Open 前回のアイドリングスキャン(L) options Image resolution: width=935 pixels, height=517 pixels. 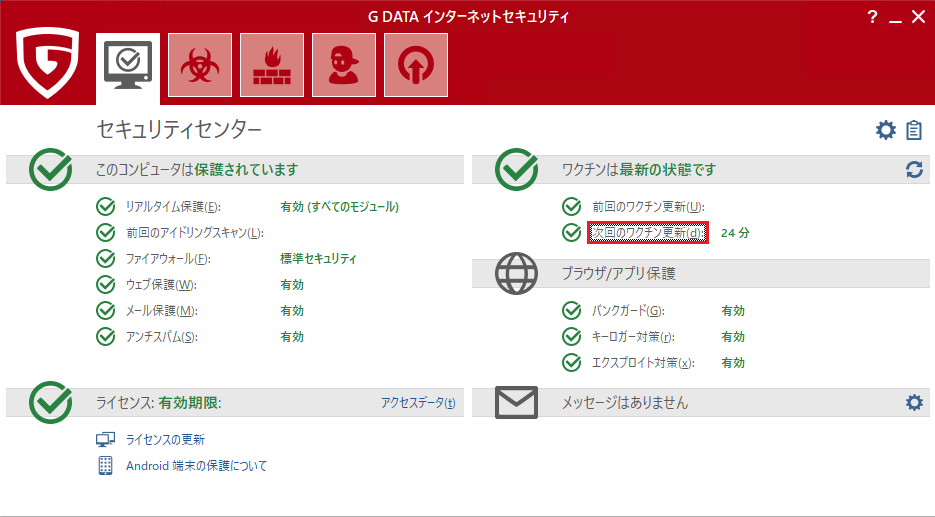click(x=194, y=233)
